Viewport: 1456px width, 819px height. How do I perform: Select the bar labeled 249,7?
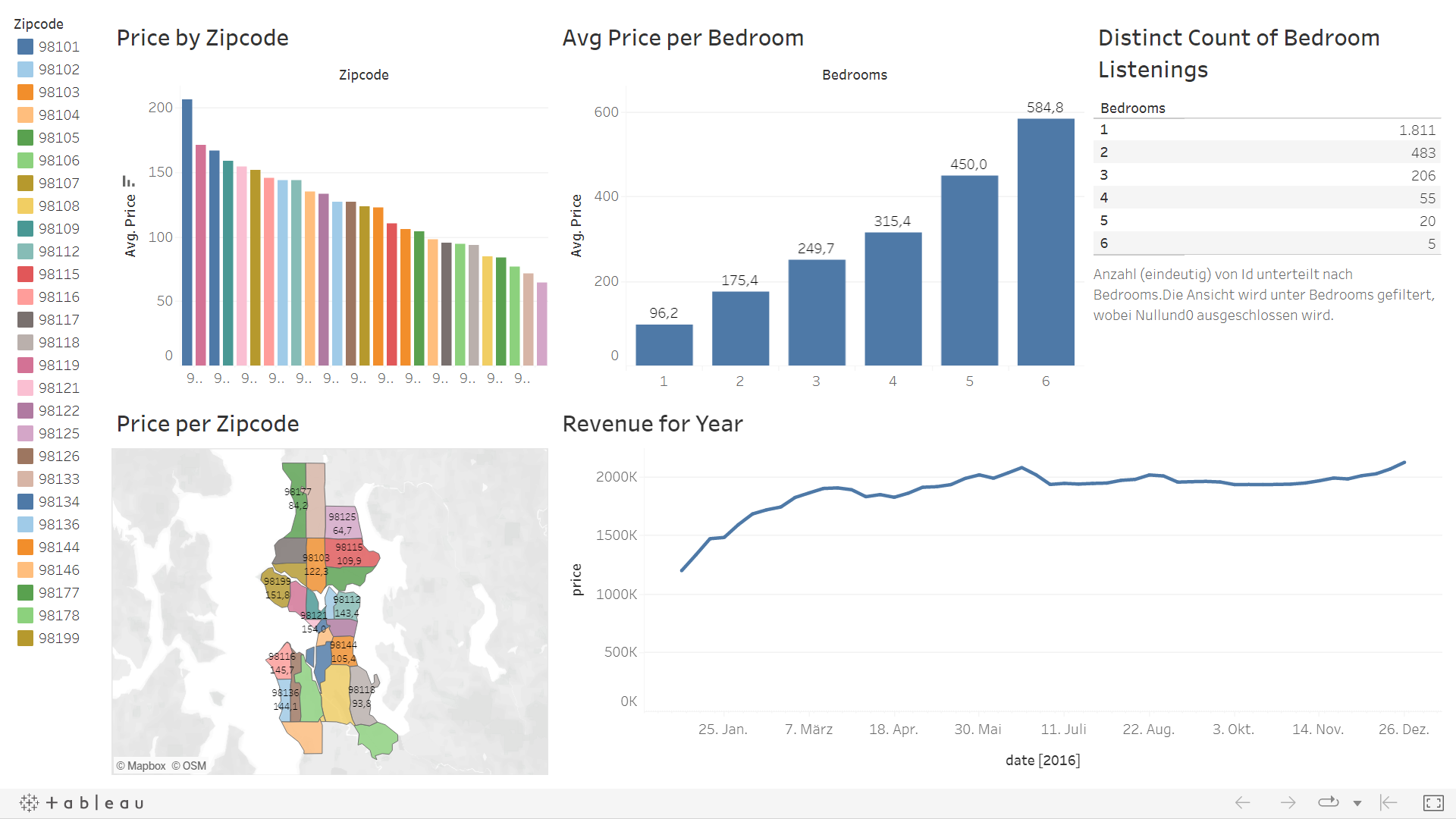click(x=817, y=312)
